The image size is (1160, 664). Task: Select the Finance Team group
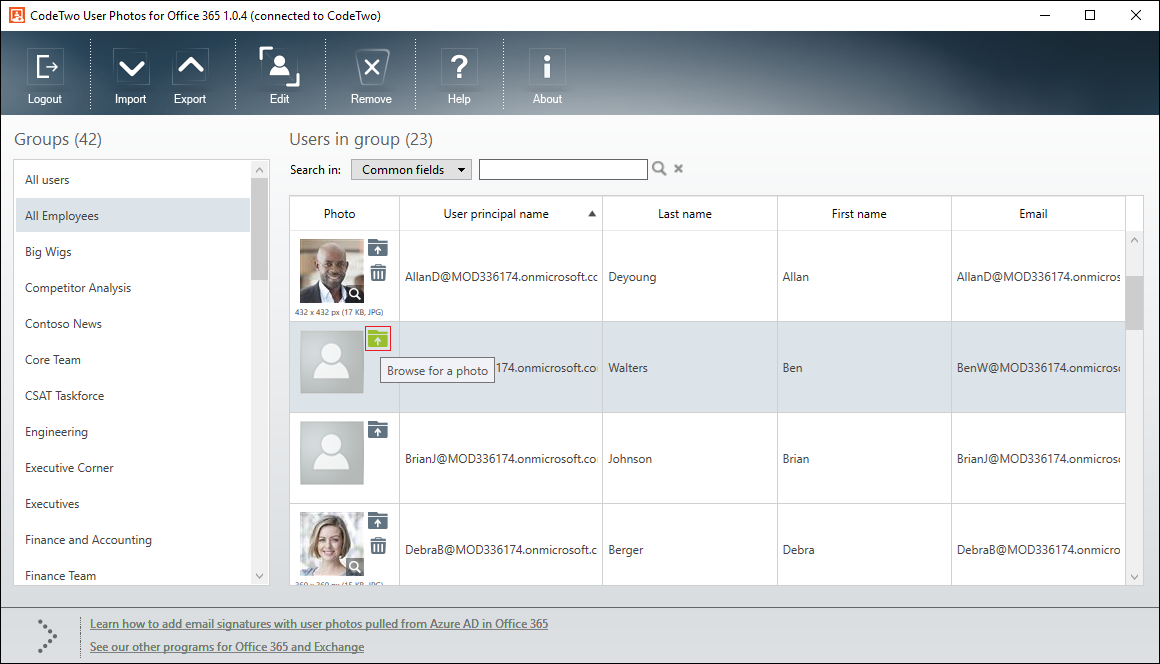[x=133, y=575]
